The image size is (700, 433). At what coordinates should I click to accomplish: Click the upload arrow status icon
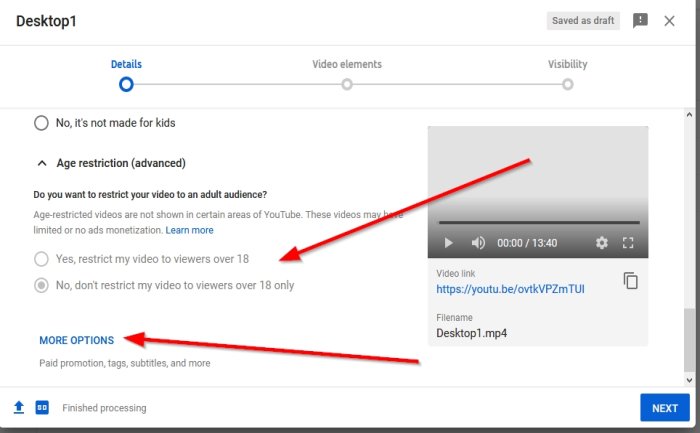click(x=19, y=407)
